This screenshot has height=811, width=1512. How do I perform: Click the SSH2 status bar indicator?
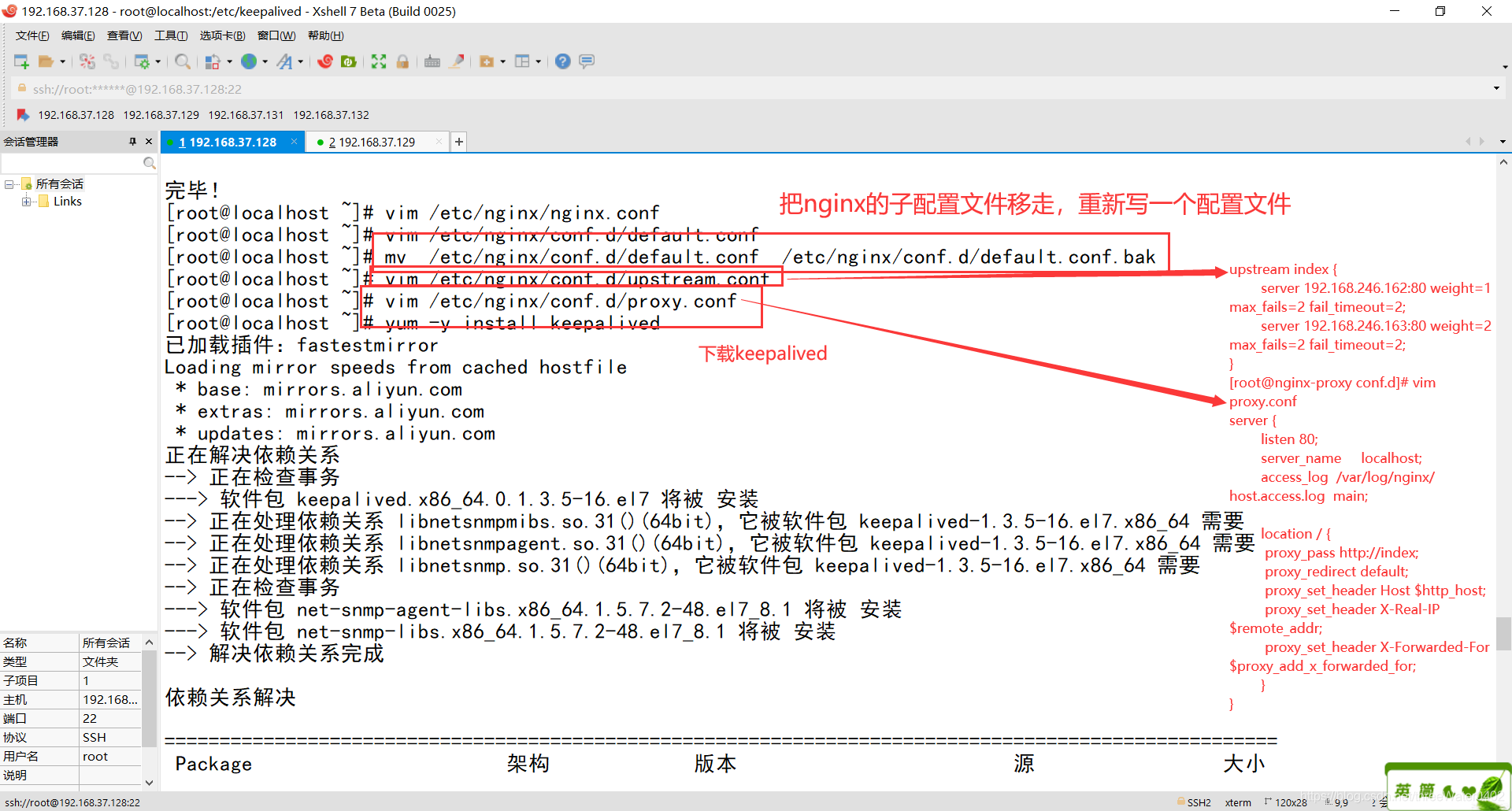click(x=1195, y=802)
